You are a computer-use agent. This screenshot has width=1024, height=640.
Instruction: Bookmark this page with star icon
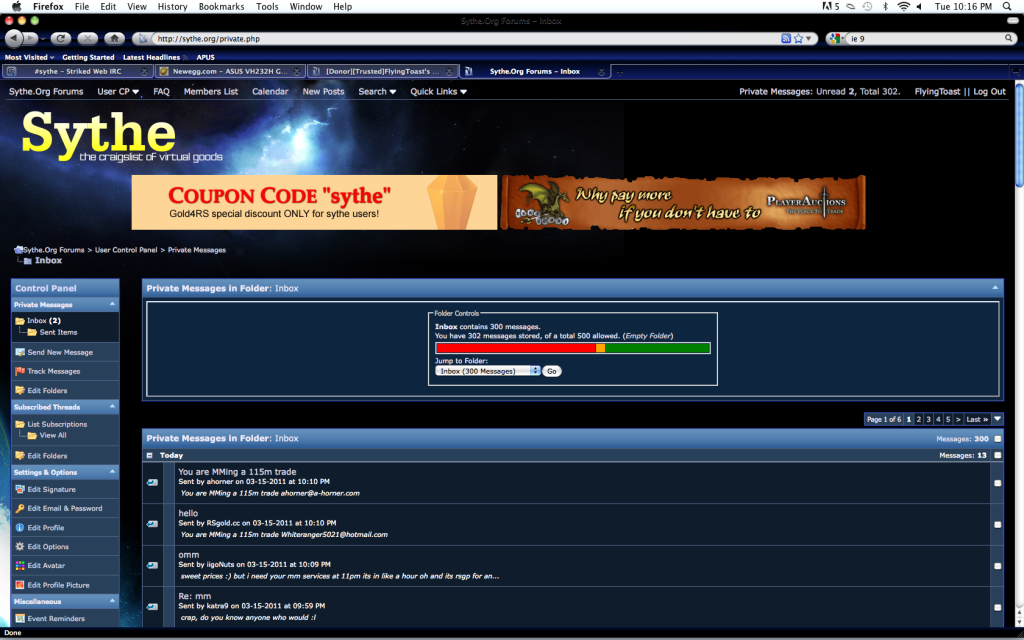pos(798,39)
